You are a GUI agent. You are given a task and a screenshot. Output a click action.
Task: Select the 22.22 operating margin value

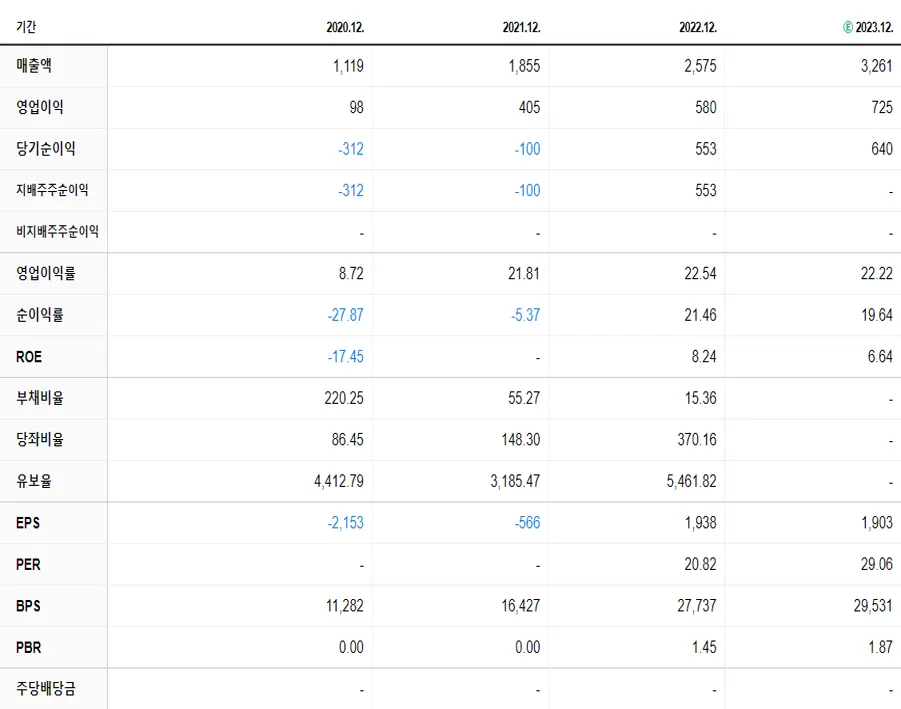[877, 273]
